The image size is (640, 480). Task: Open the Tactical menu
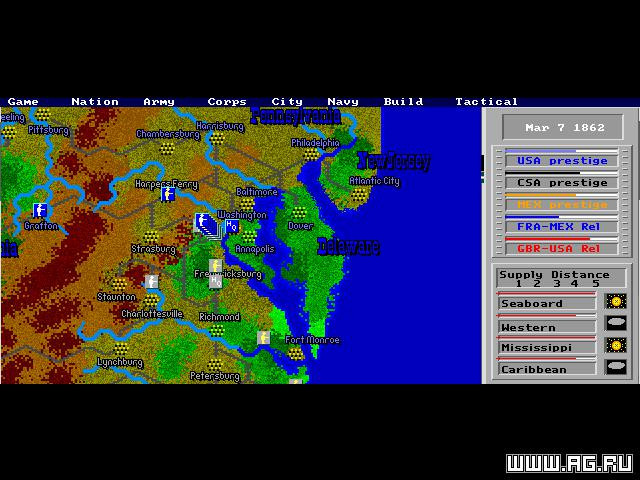(487, 102)
